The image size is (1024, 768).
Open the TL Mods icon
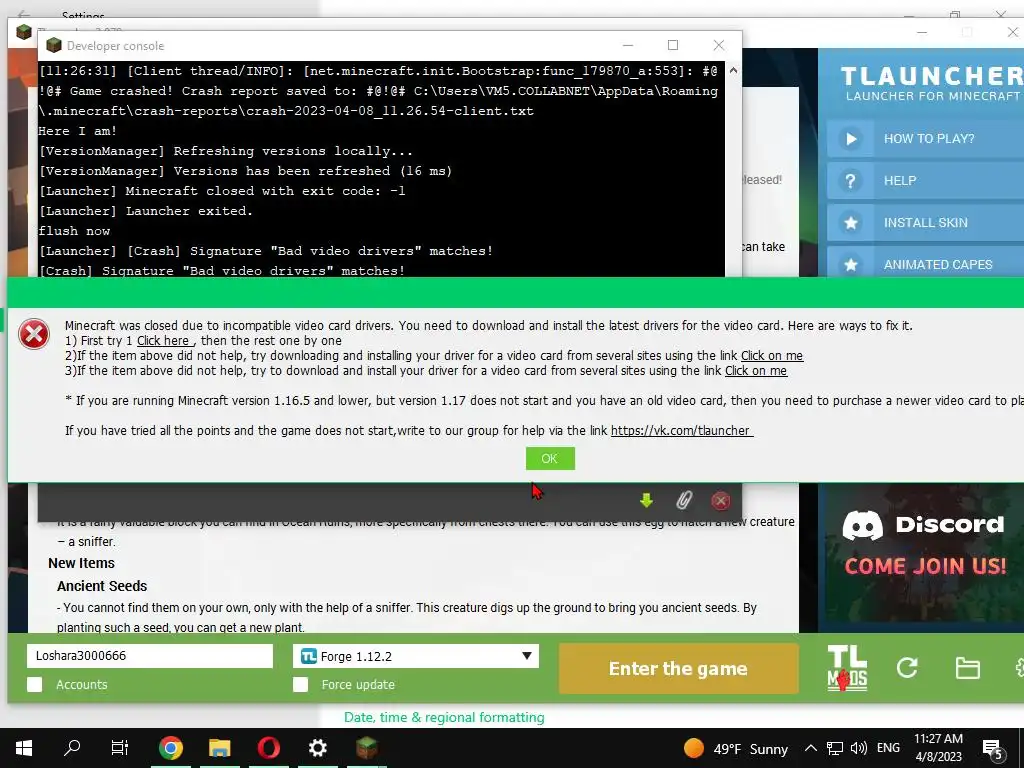pyautogui.click(x=847, y=668)
